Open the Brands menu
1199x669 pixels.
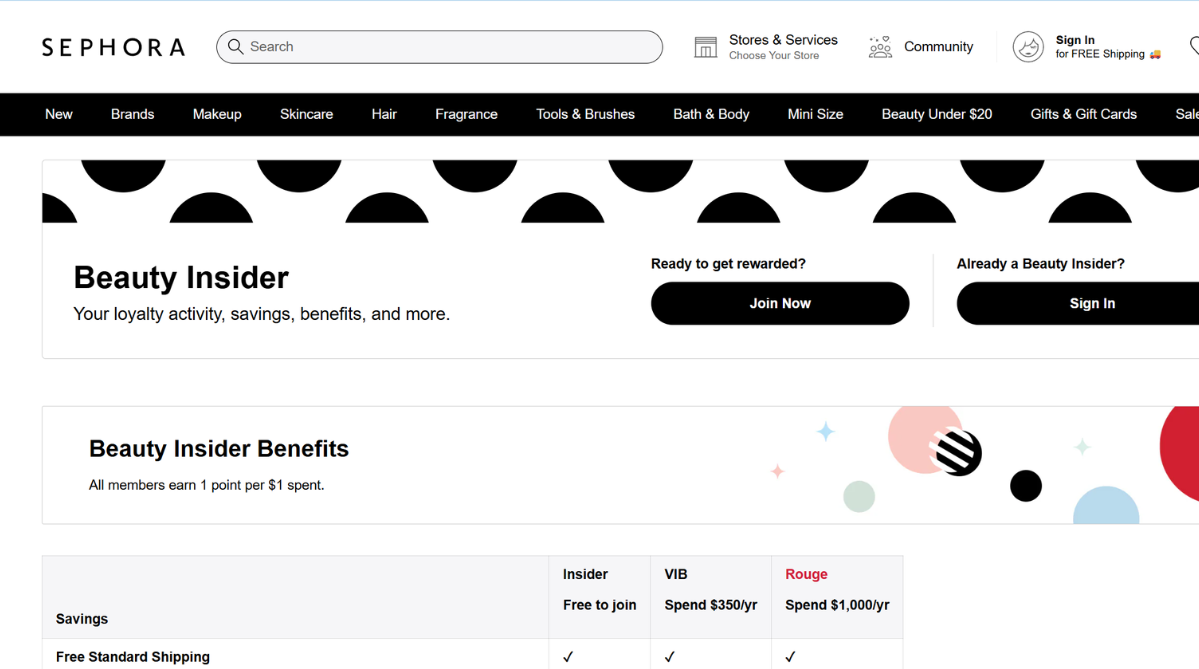[x=132, y=114]
